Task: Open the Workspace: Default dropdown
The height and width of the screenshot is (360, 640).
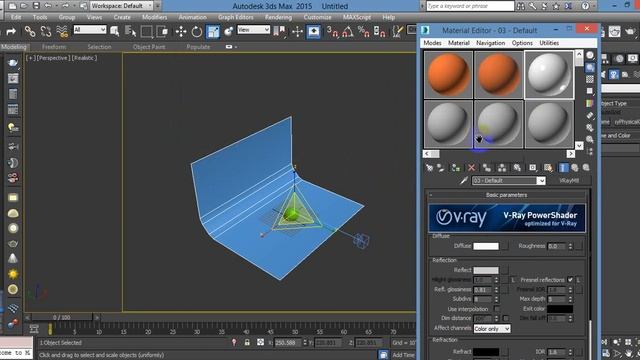Action: point(122,6)
